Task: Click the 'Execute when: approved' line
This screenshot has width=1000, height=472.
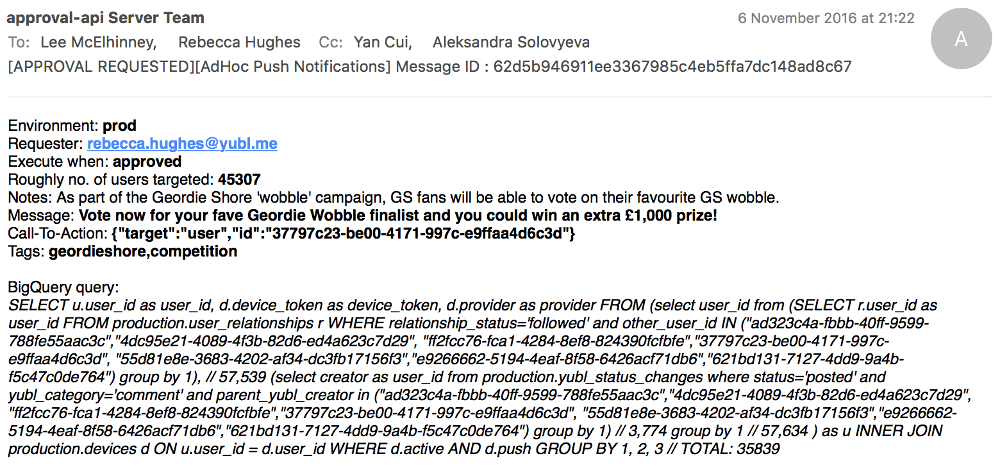Action: coord(95,161)
